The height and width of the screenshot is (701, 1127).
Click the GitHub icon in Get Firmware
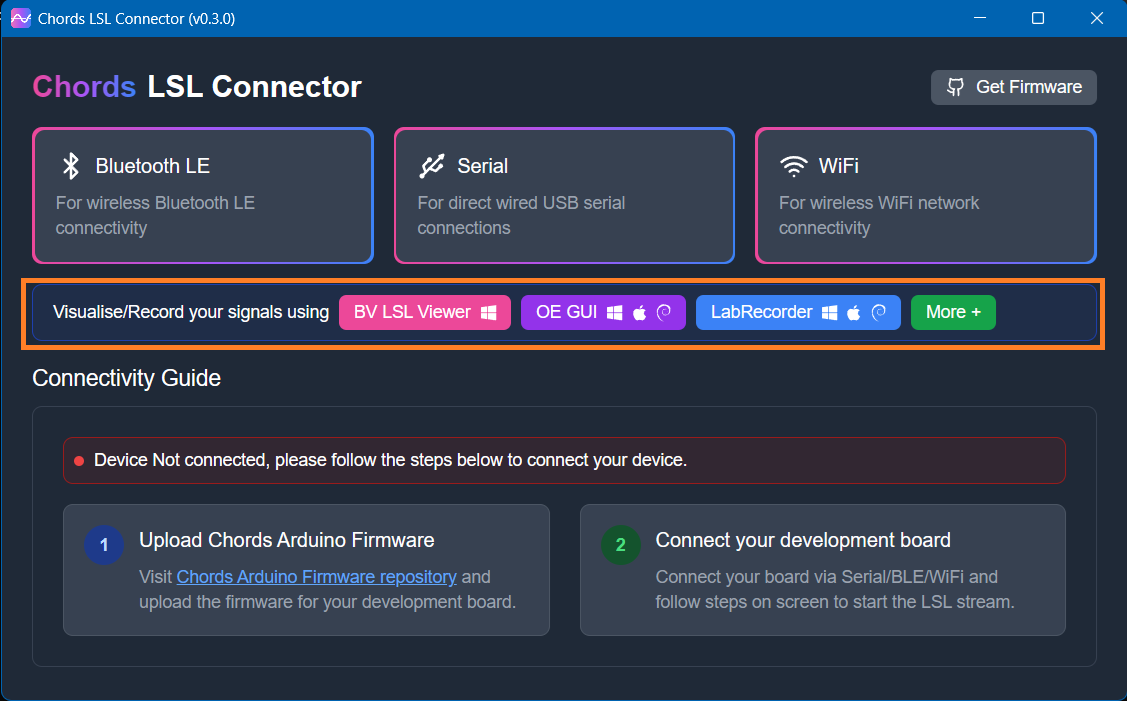coord(955,87)
